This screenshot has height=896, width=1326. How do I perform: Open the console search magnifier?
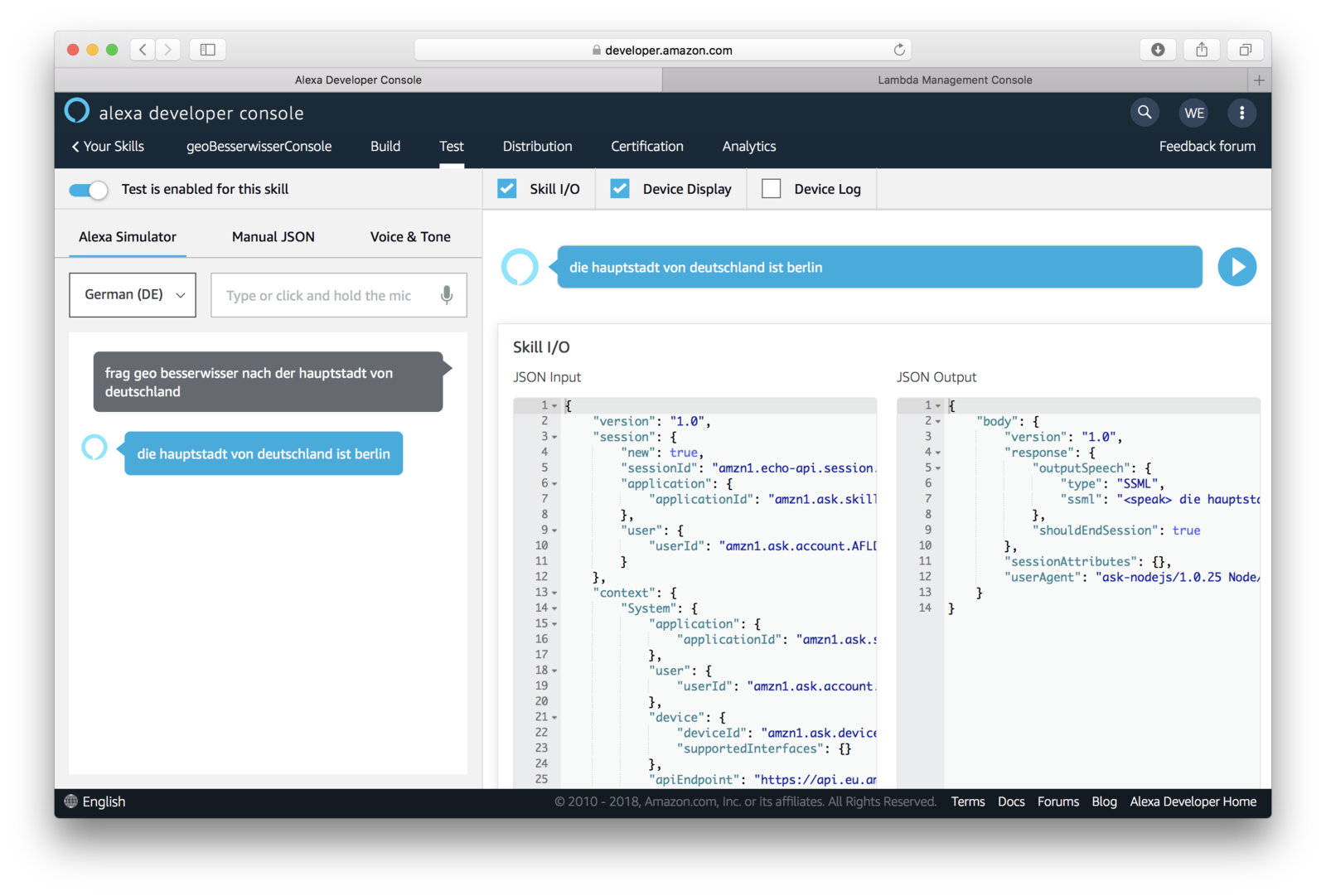click(x=1145, y=113)
